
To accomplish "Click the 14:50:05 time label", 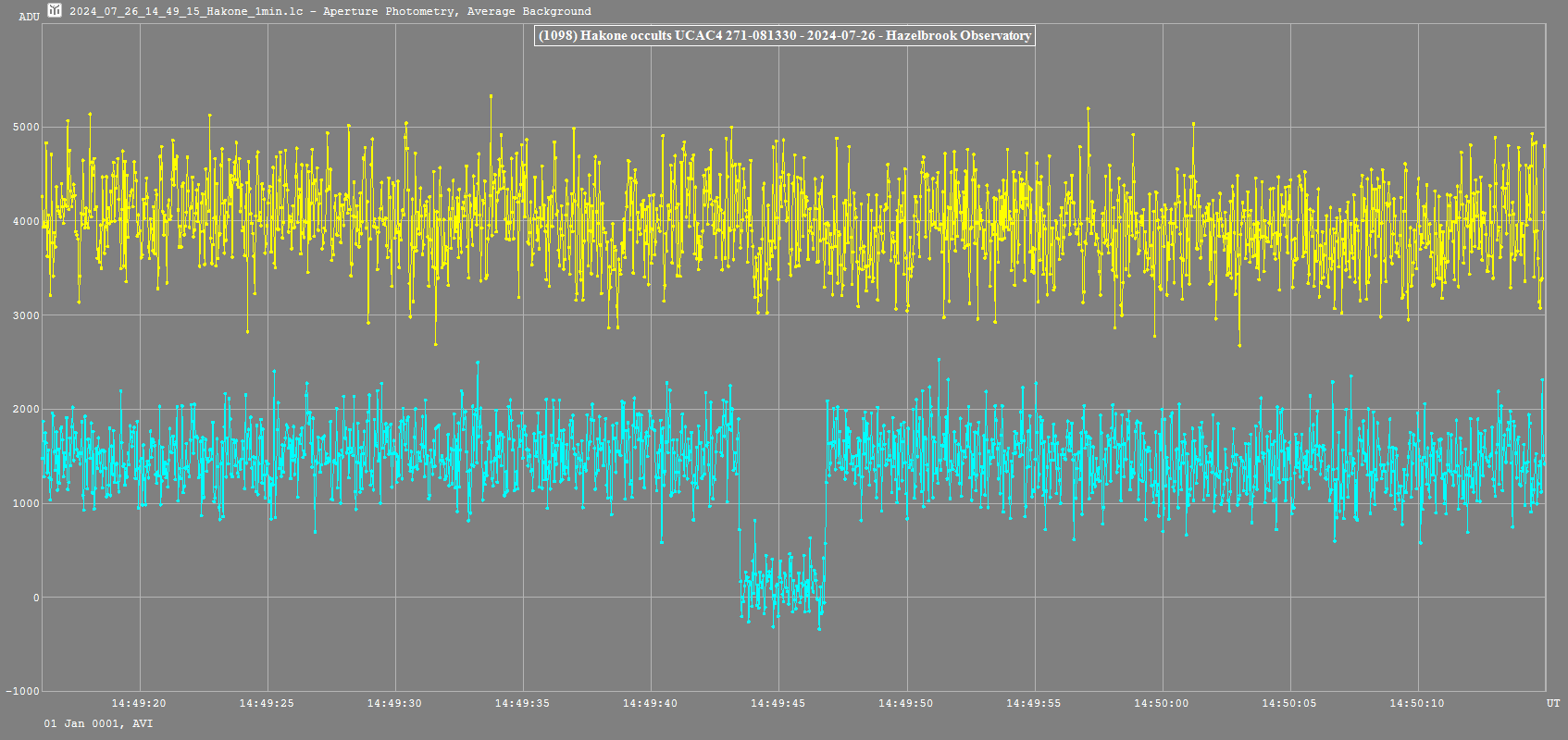I will pyautogui.click(x=1289, y=703).
